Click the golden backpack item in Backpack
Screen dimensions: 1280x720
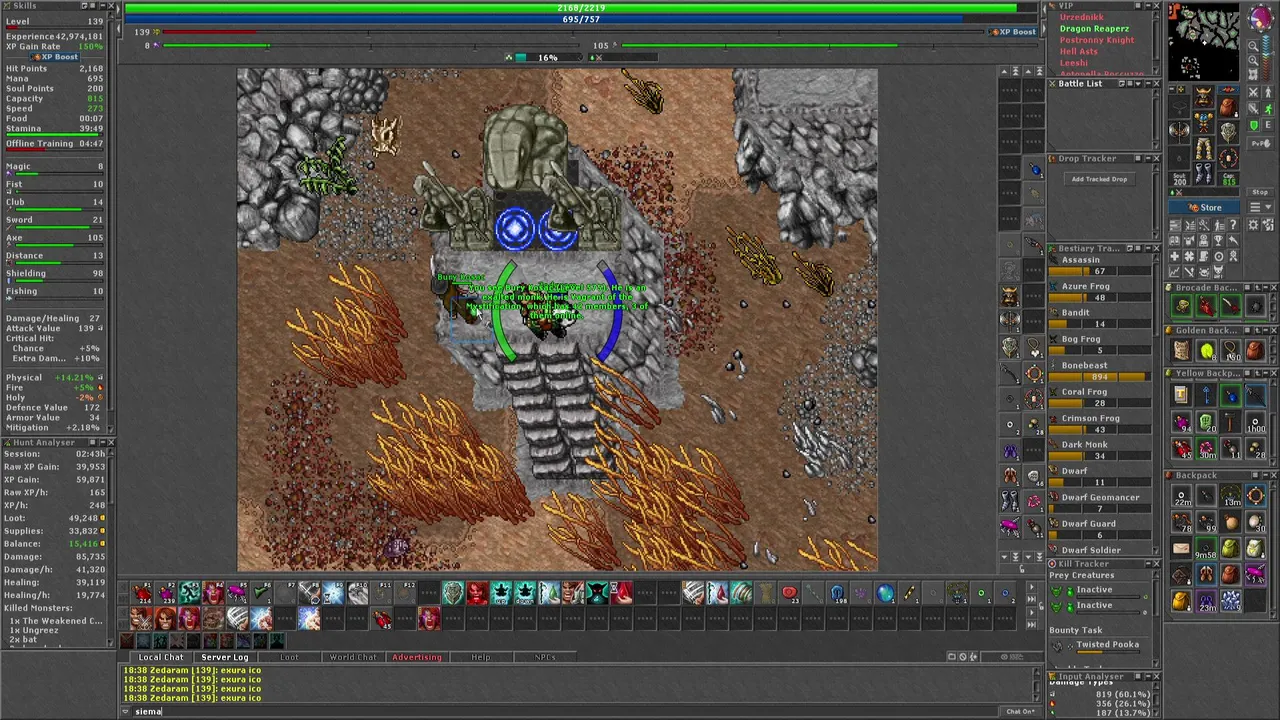(1181, 601)
